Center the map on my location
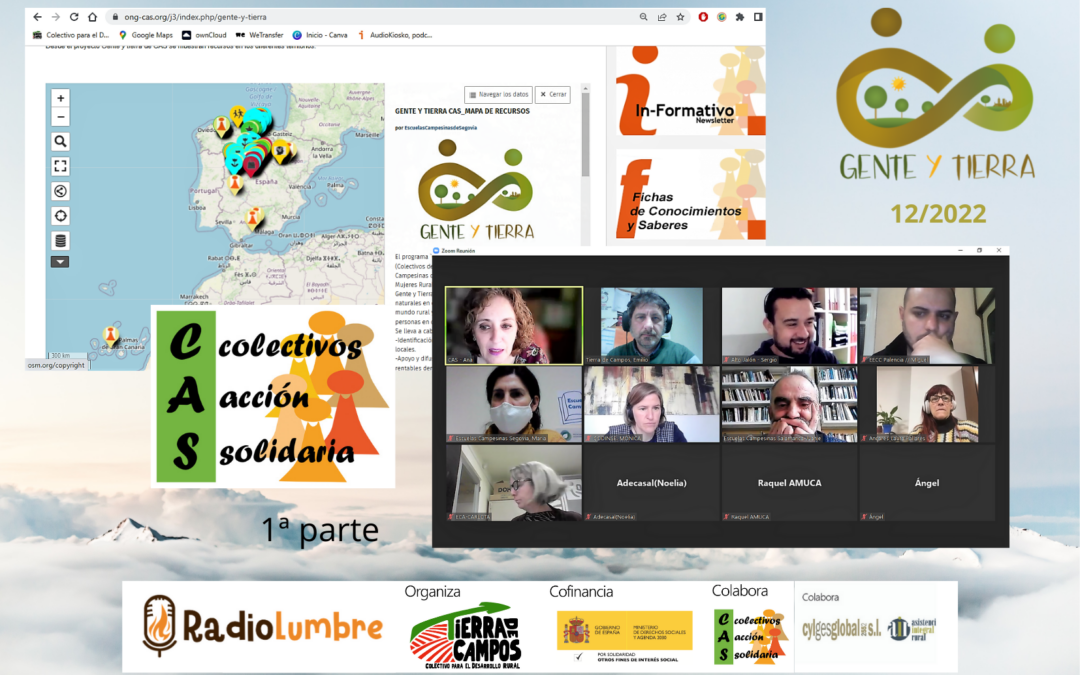 click(x=61, y=216)
